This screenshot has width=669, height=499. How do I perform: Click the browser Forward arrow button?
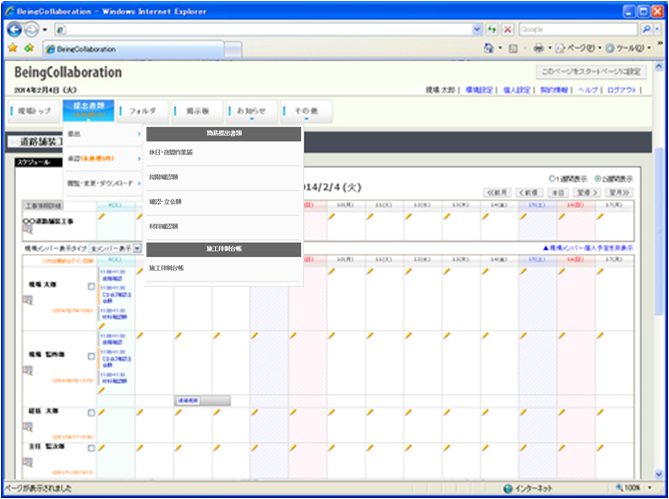pyautogui.click(x=31, y=29)
